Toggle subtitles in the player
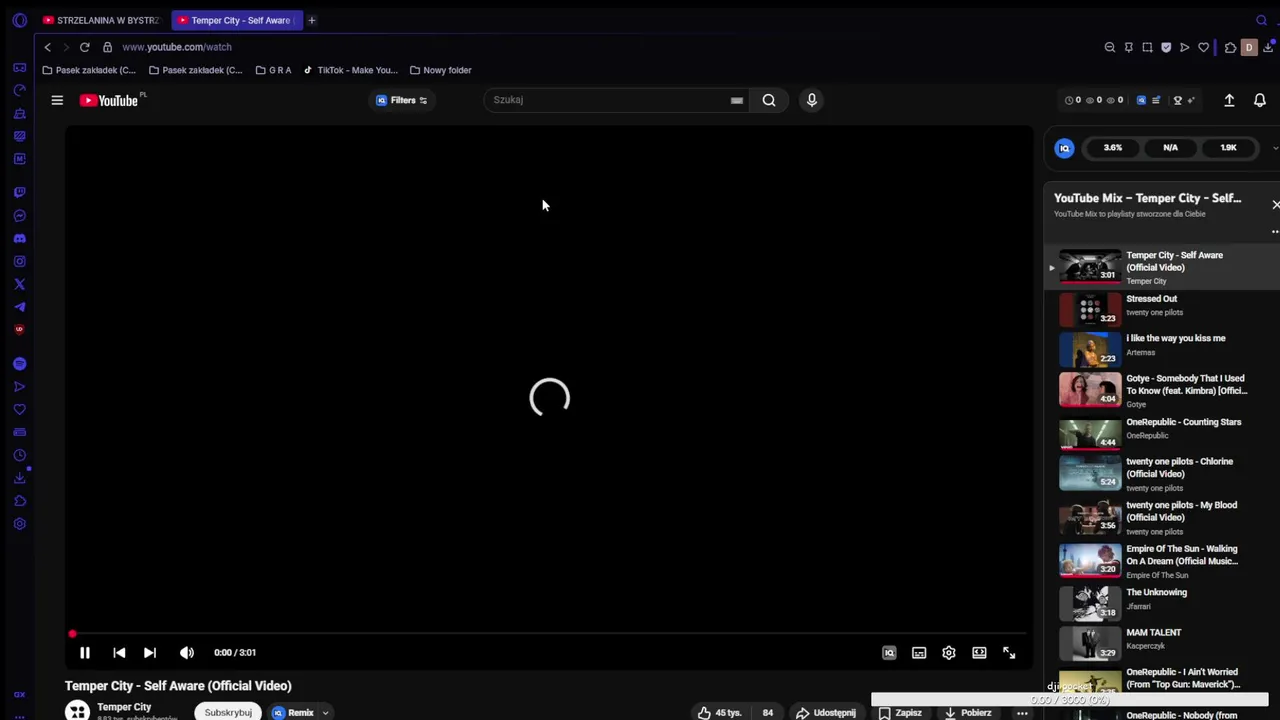The width and height of the screenshot is (1280, 720). coord(919,653)
